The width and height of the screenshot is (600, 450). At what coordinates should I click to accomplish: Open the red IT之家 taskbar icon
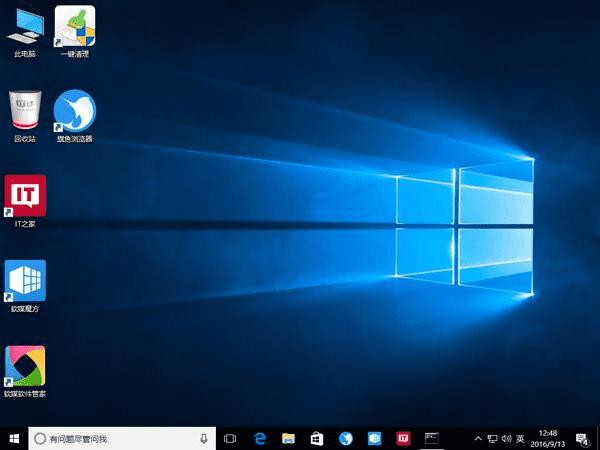click(403, 439)
